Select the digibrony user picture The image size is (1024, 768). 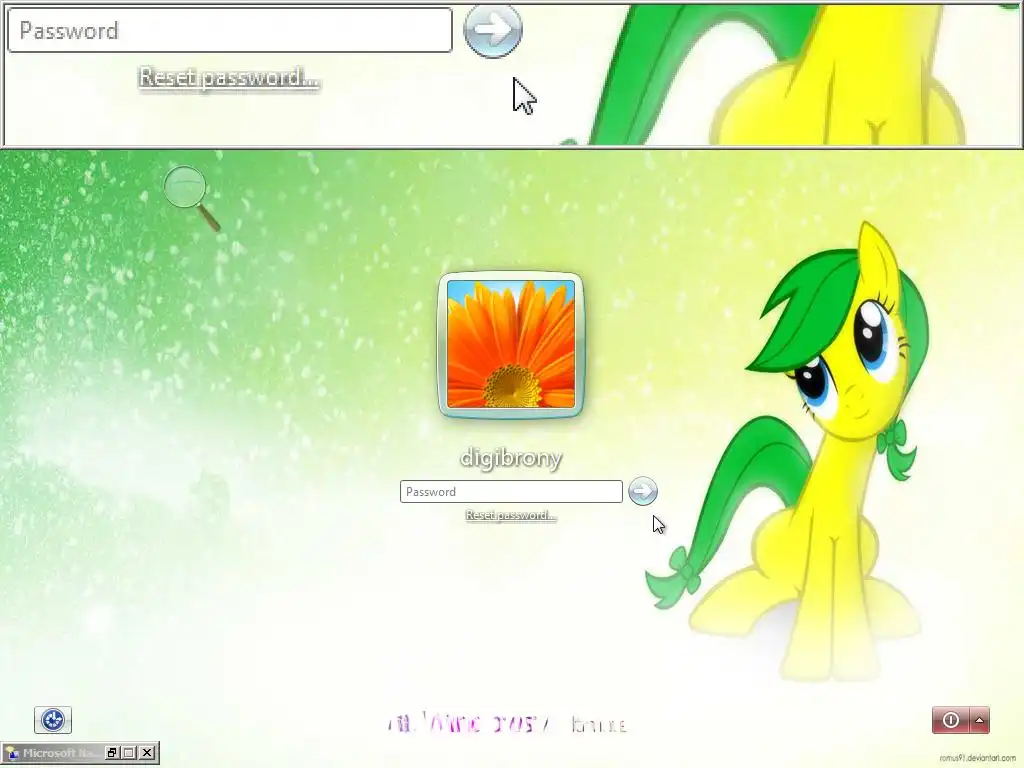click(511, 345)
